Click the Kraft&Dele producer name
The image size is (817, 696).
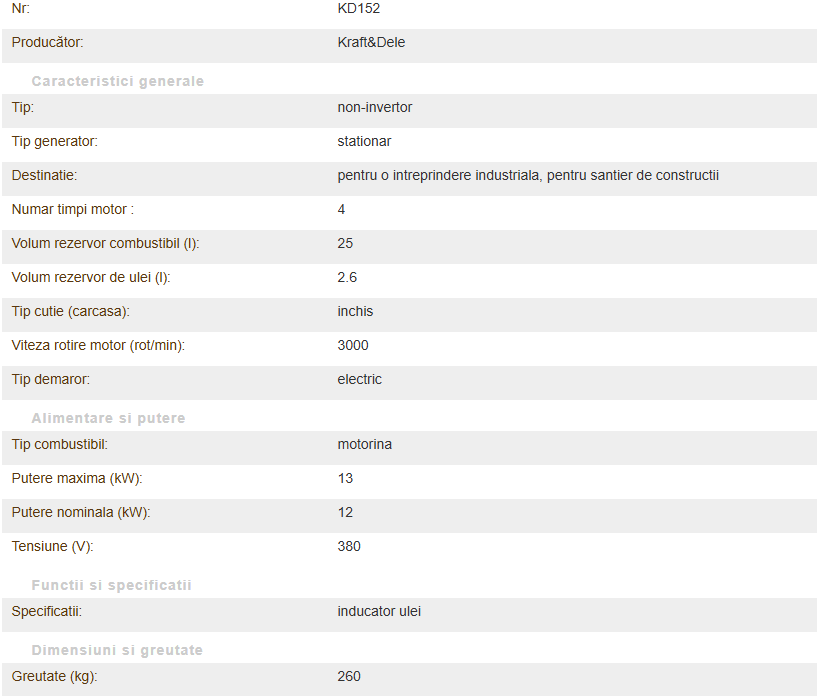pyautogui.click(x=371, y=42)
